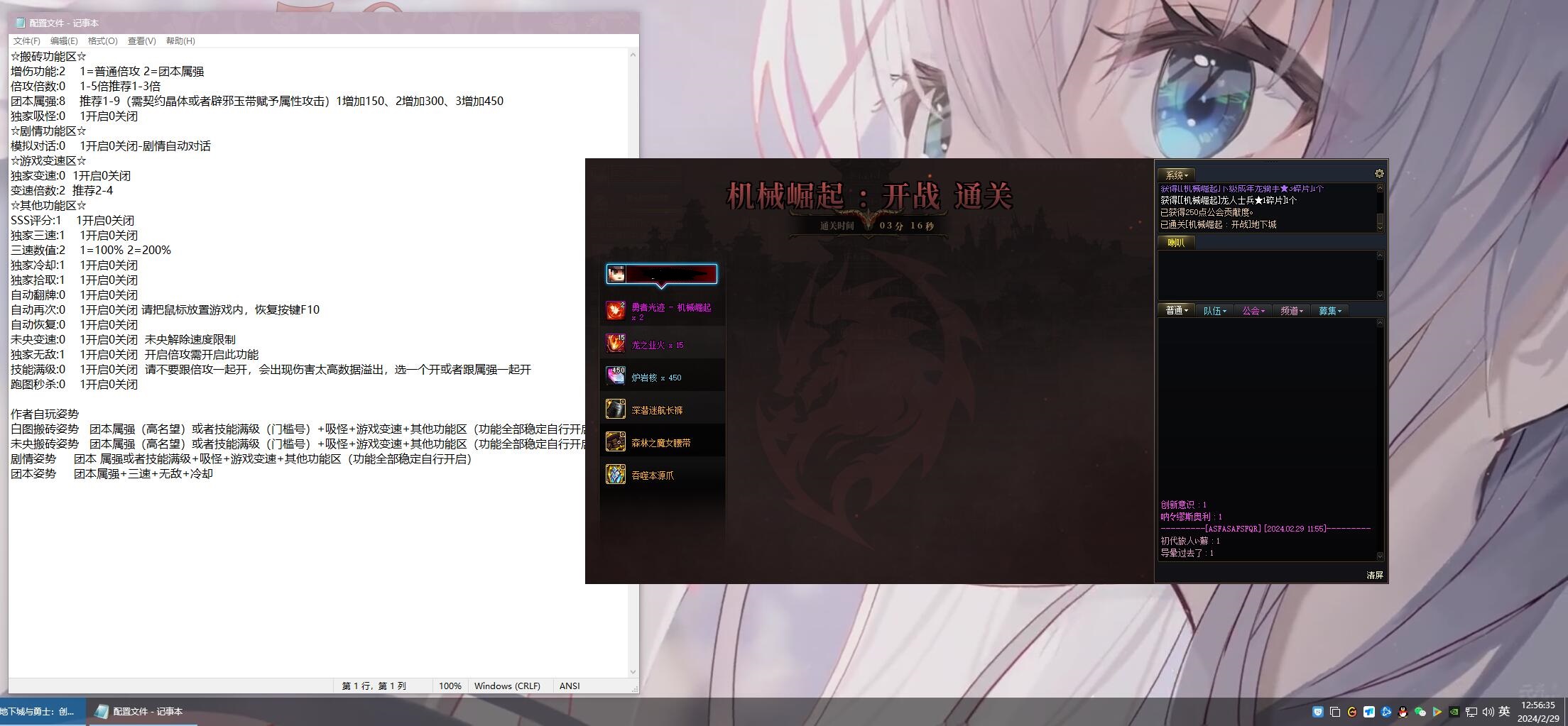Click the QQ penguin tray icon
This screenshot has width=1568, height=726.
coord(1403,712)
